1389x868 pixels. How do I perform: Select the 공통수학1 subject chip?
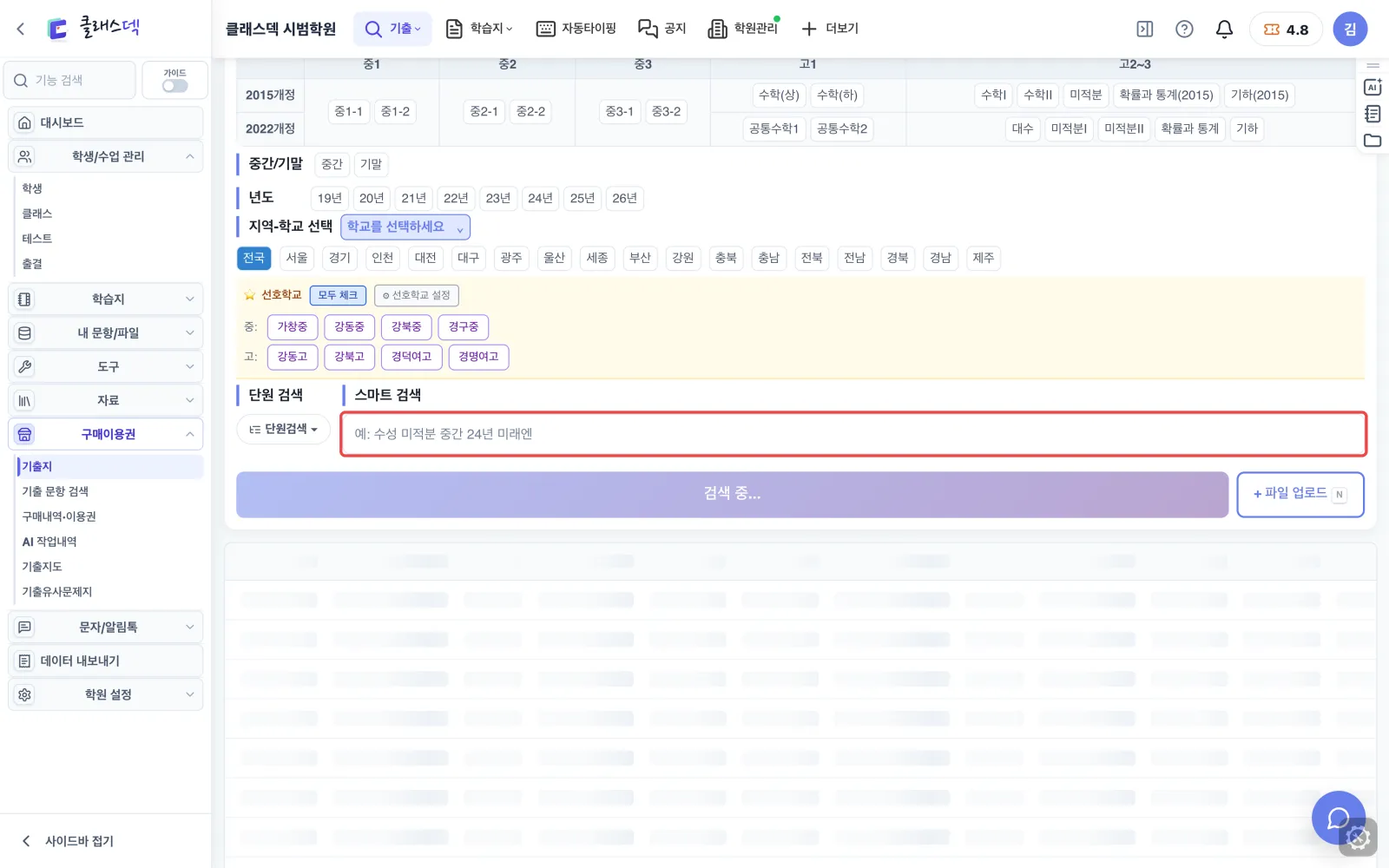pyautogui.click(x=773, y=128)
